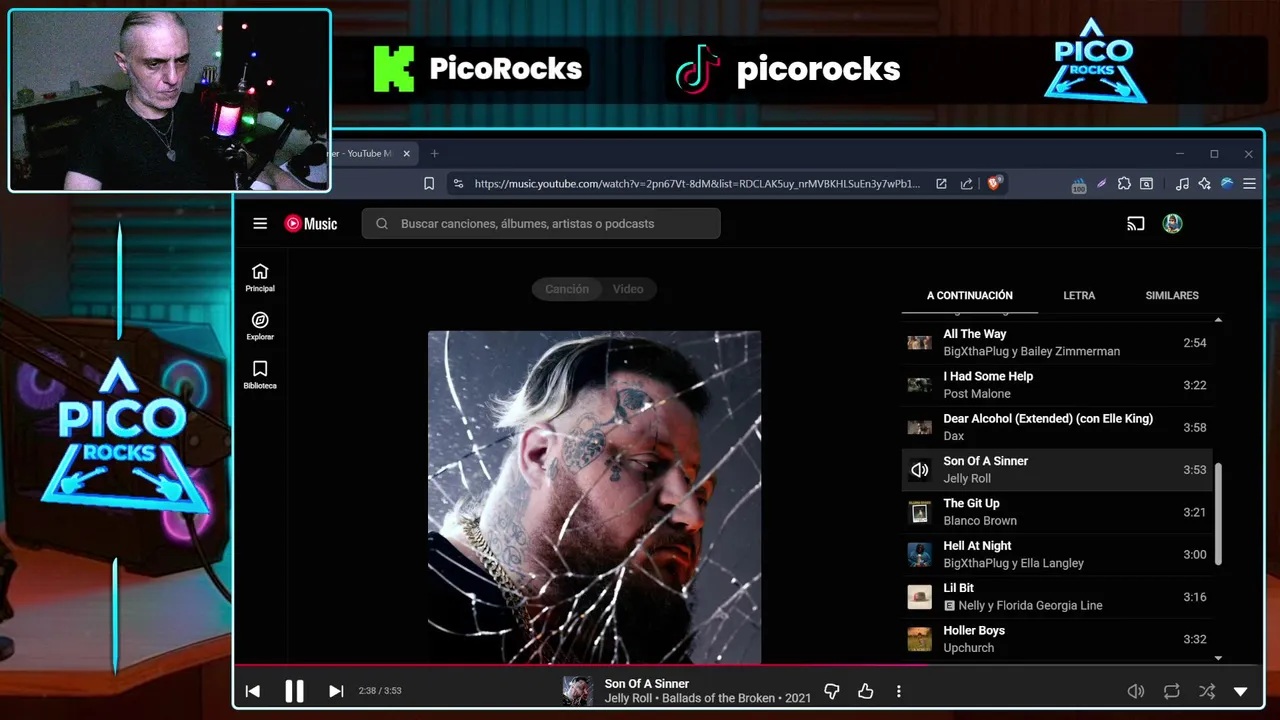
Task: Click the player bar album thumbnail
Action: click(578, 691)
